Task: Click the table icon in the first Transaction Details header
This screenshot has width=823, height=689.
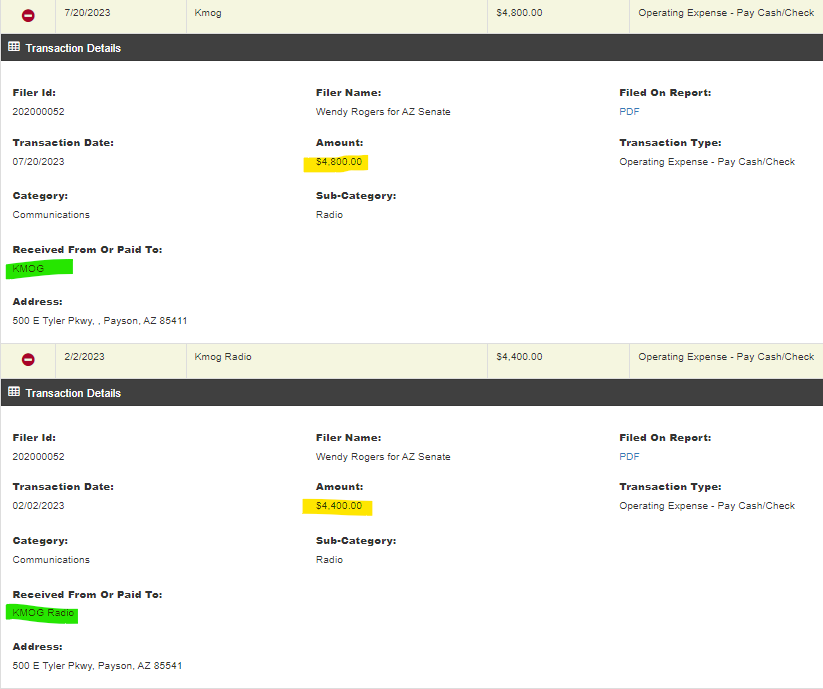Action: [14, 47]
